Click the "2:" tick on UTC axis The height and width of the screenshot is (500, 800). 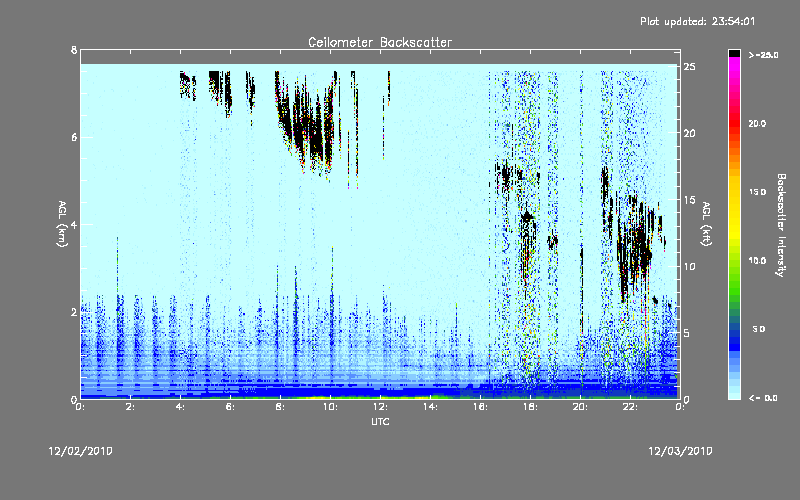tap(130, 407)
